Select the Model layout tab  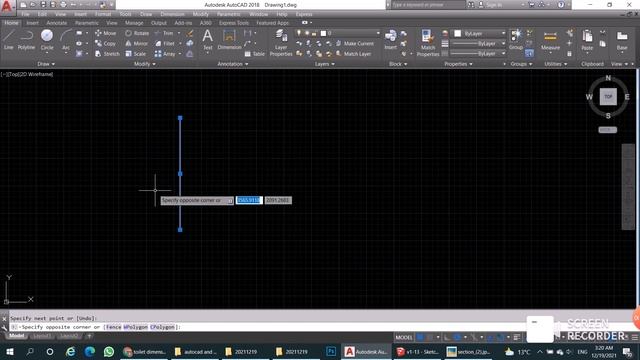17,336
